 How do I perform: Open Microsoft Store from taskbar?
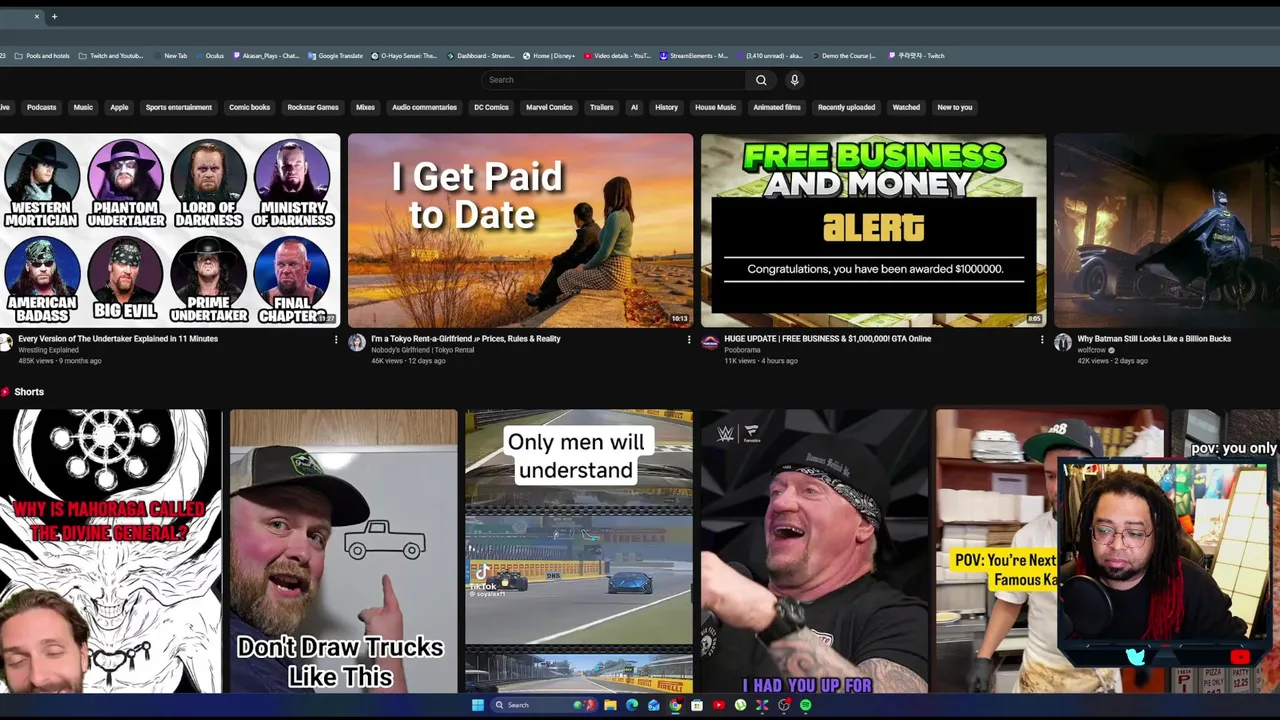697,705
